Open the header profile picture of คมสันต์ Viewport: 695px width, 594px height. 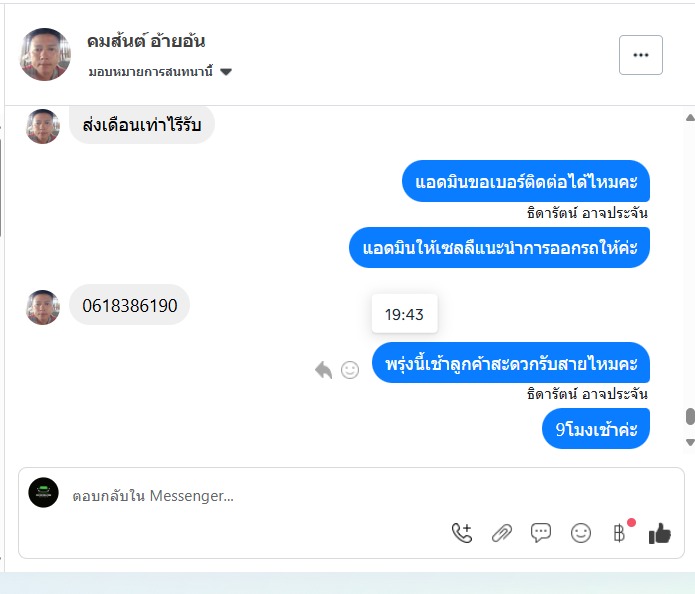point(45,54)
